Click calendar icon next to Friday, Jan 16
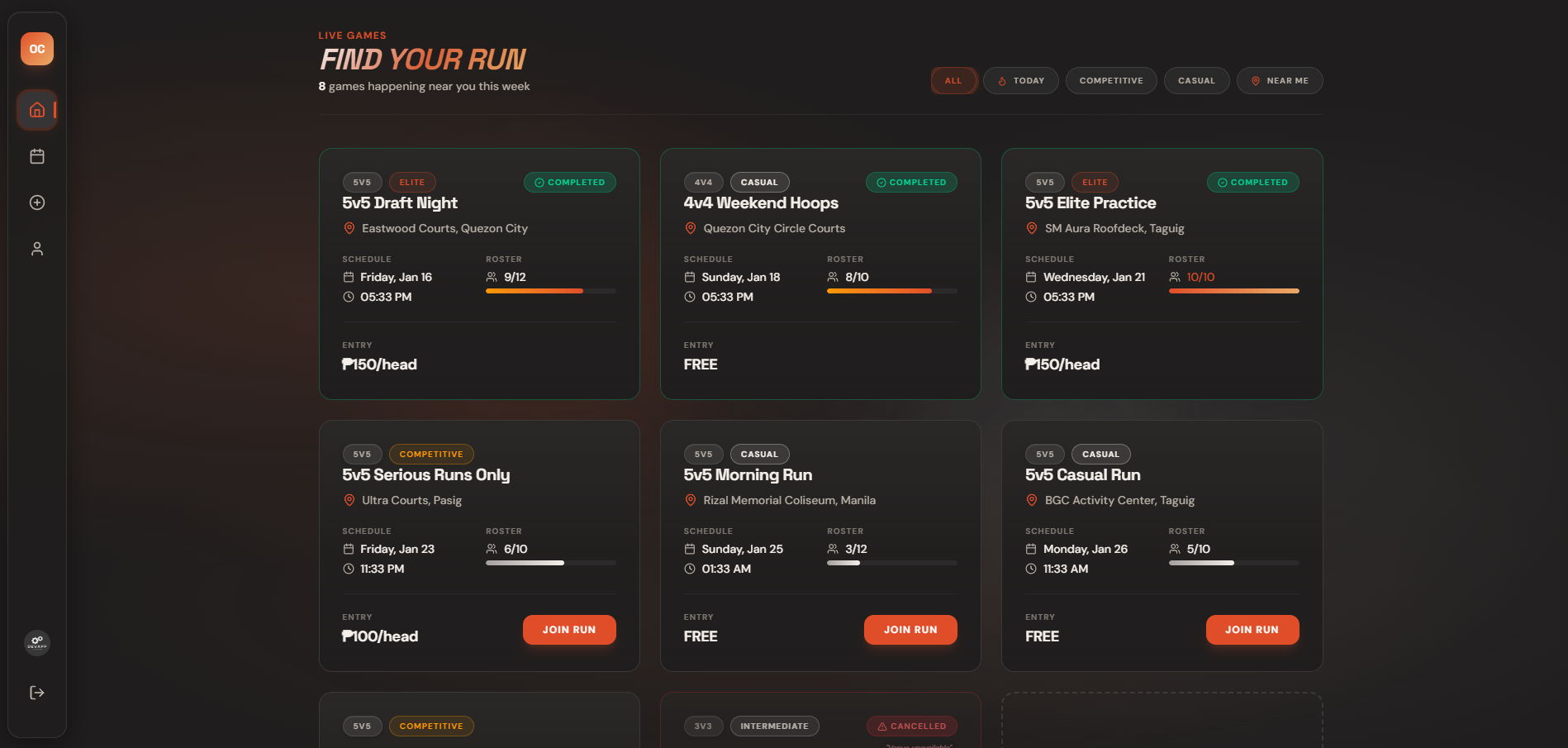This screenshot has width=1568, height=748. (x=349, y=277)
